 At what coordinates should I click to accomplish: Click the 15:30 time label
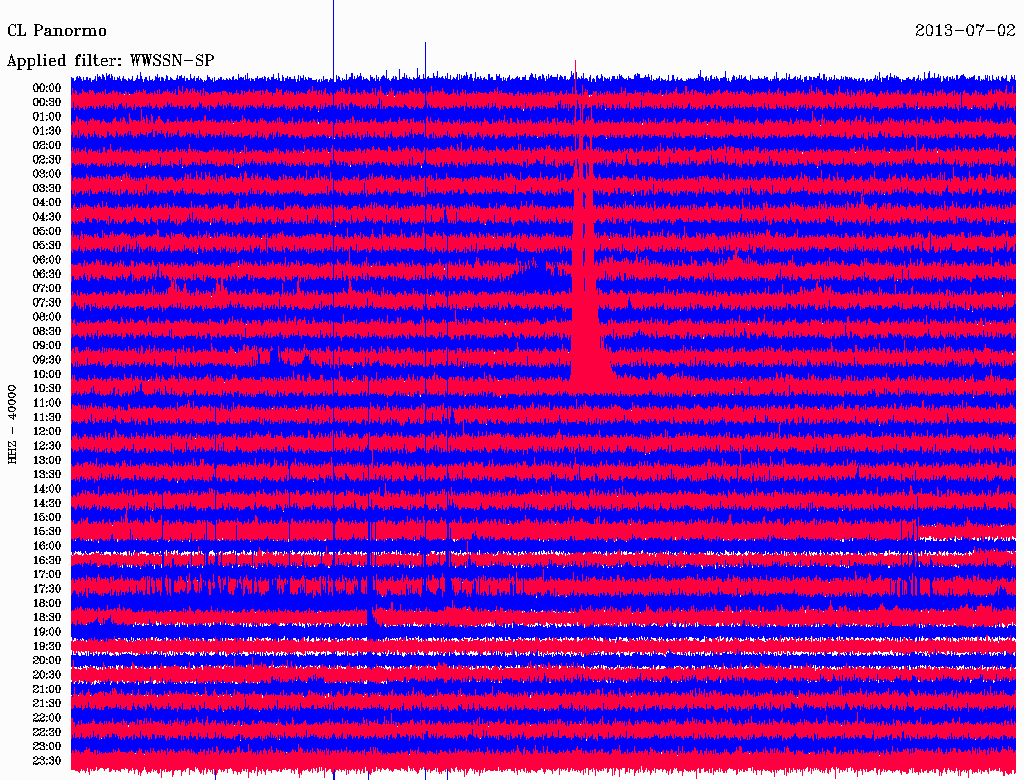(46, 531)
